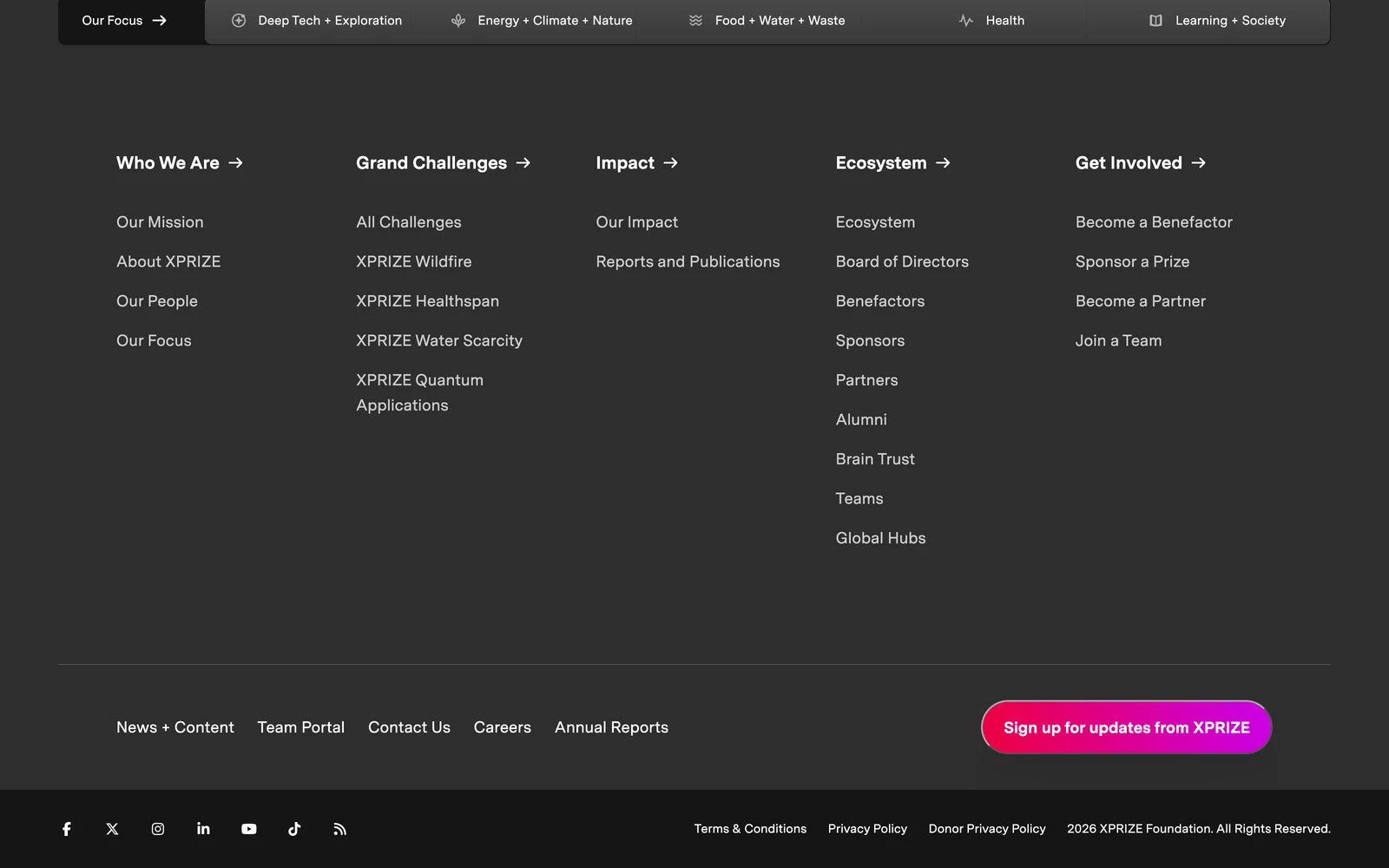Open Brain Trust page
Image resolution: width=1389 pixels, height=868 pixels.
[875, 459]
